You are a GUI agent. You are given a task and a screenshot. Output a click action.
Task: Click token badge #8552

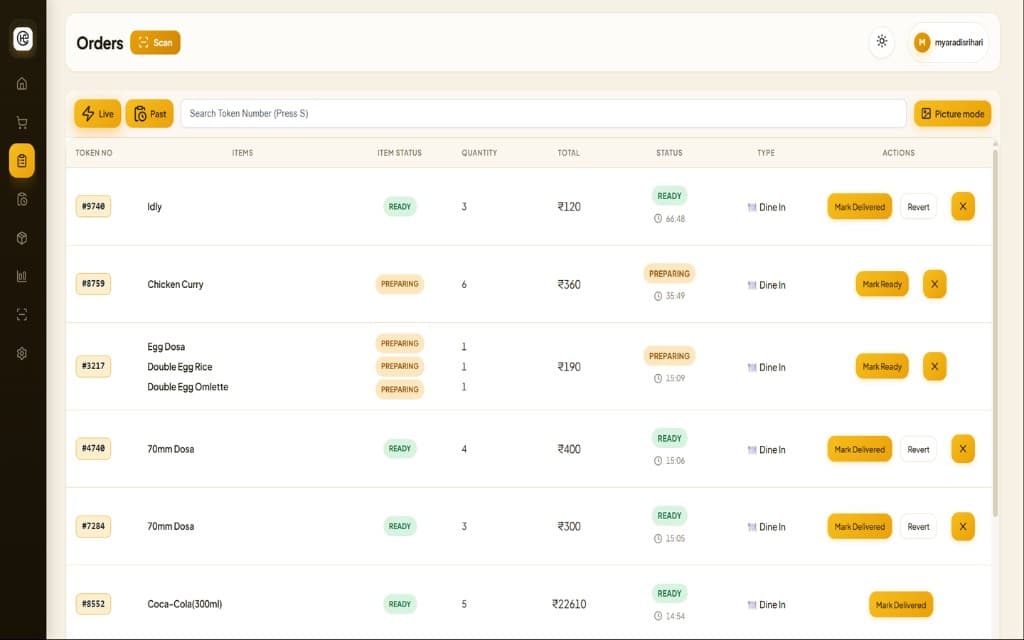click(x=93, y=604)
